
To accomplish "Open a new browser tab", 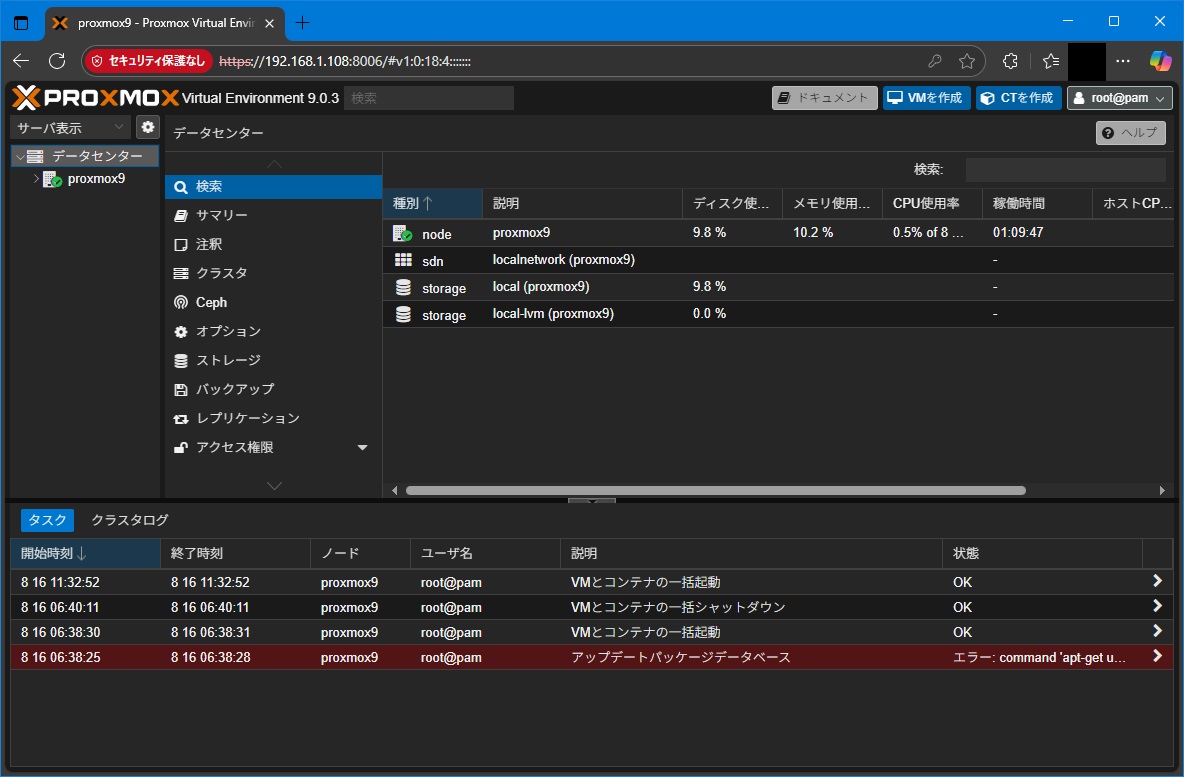I will 302,23.
